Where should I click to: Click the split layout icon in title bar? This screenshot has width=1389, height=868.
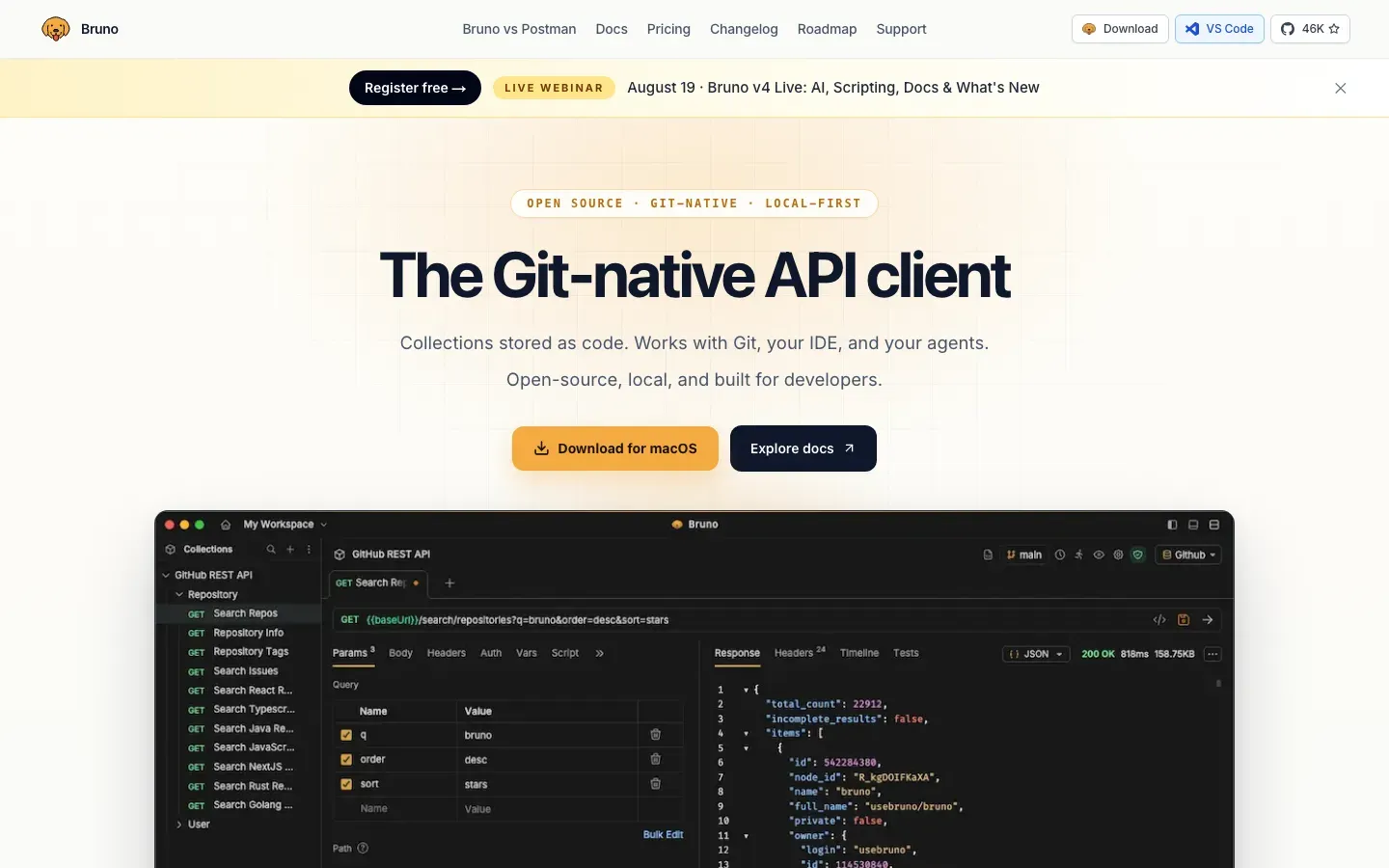[1214, 525]
